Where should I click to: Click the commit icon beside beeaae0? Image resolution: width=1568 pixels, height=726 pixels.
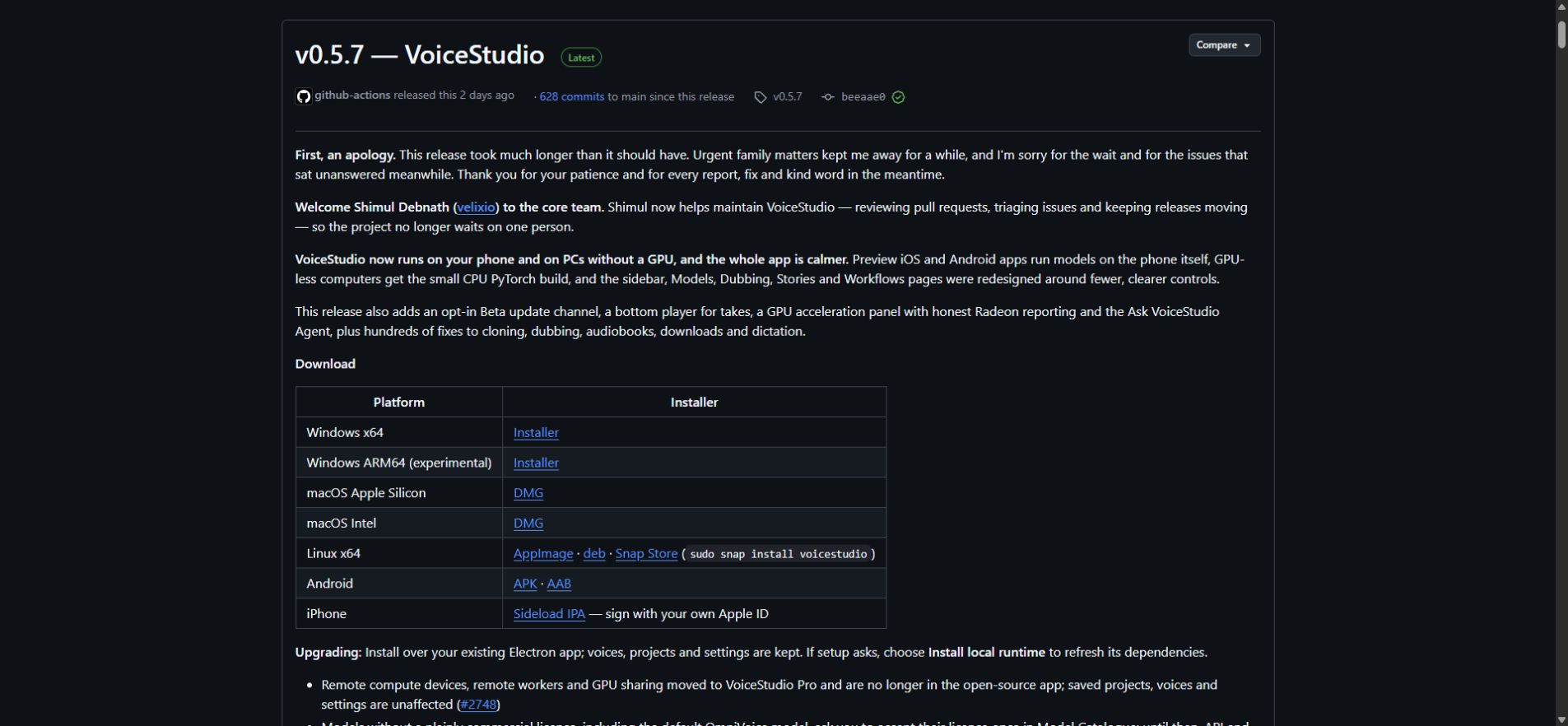coord(828,97)
